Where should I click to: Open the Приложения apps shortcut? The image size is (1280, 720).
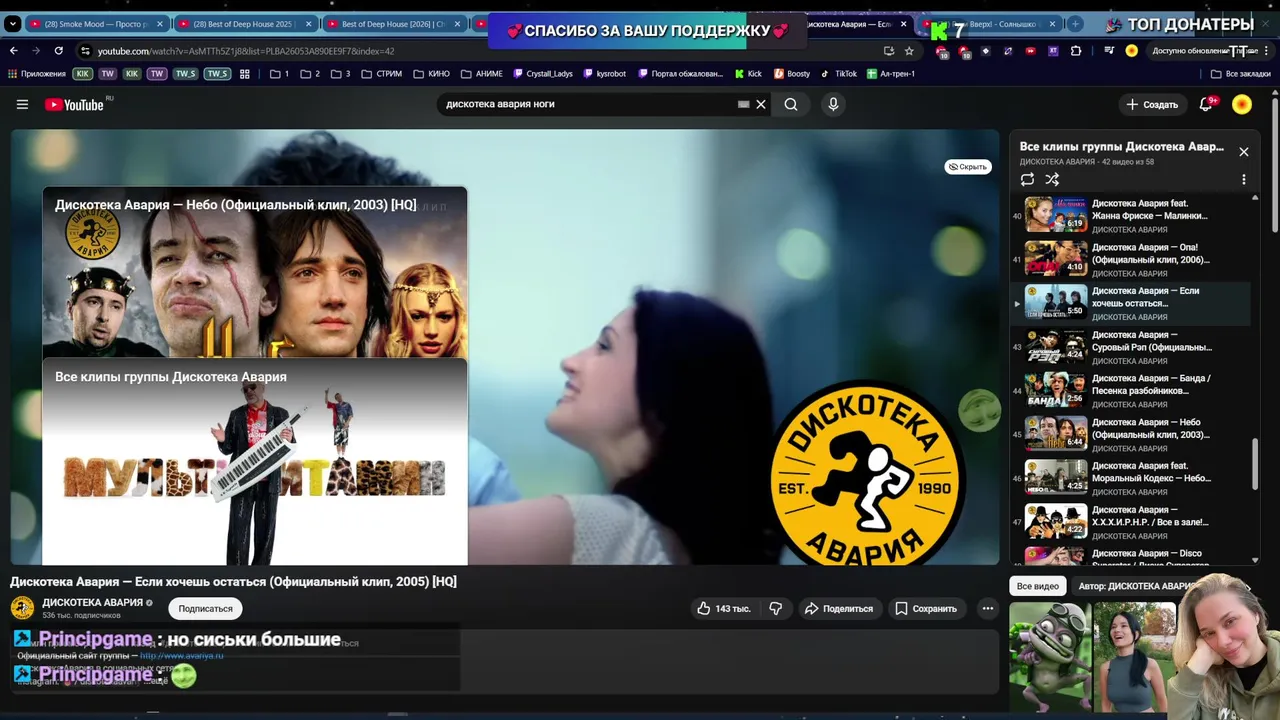click(x=37, y=73)
